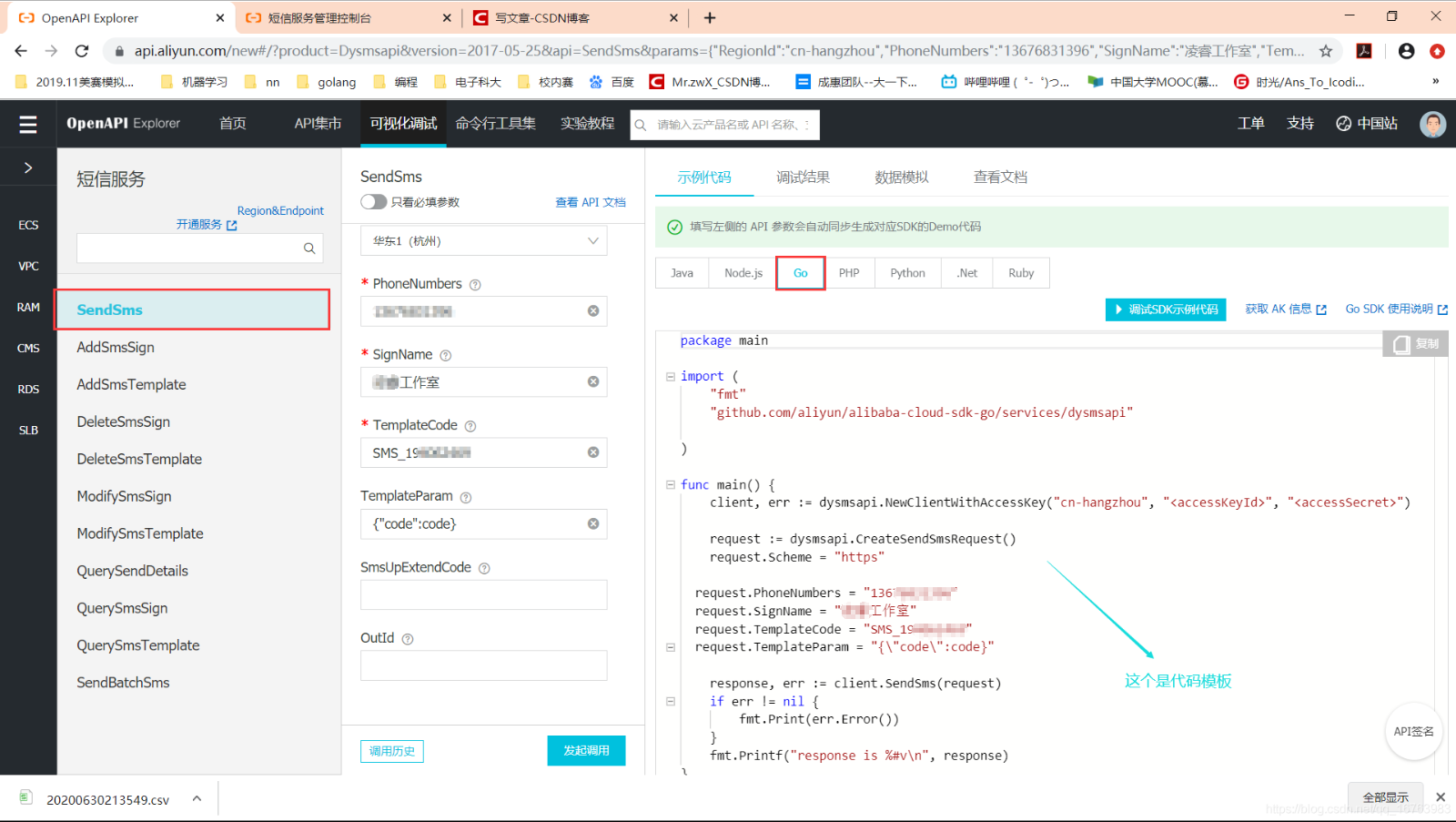Select PHP language tab
Image resolution: width=1456 pixels, height=822 pixels.
(x=849, y=273)
